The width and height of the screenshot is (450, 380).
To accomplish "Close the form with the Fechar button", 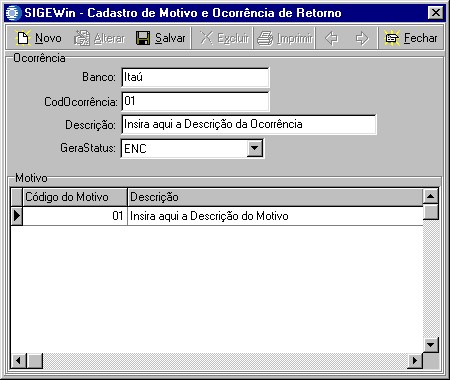I will [411, 38].
